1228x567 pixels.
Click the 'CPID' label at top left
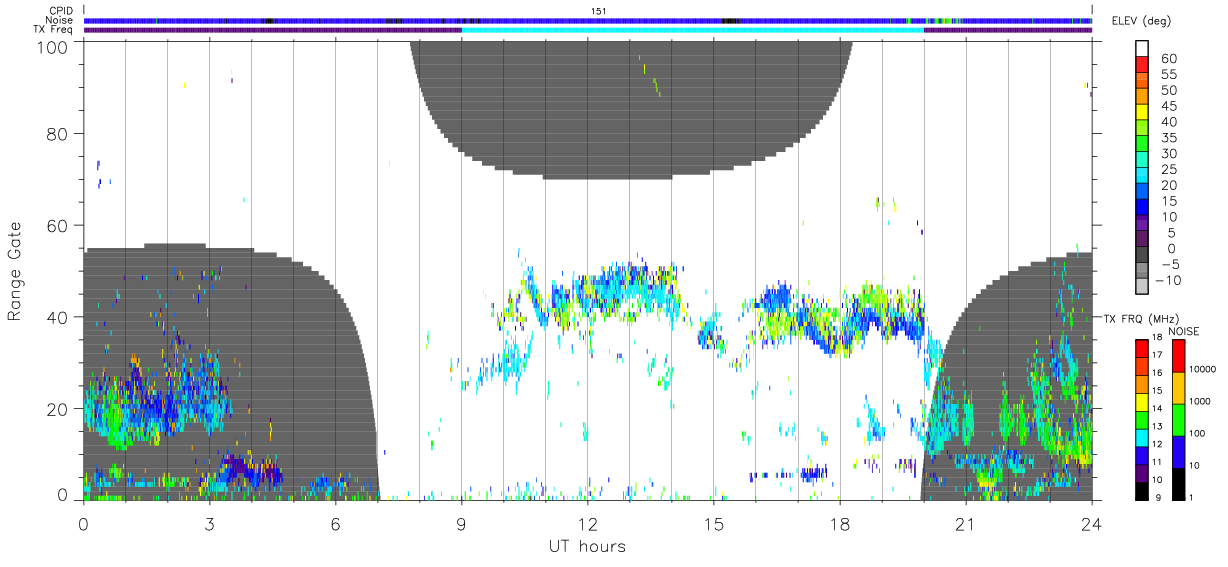click(62, 10)
